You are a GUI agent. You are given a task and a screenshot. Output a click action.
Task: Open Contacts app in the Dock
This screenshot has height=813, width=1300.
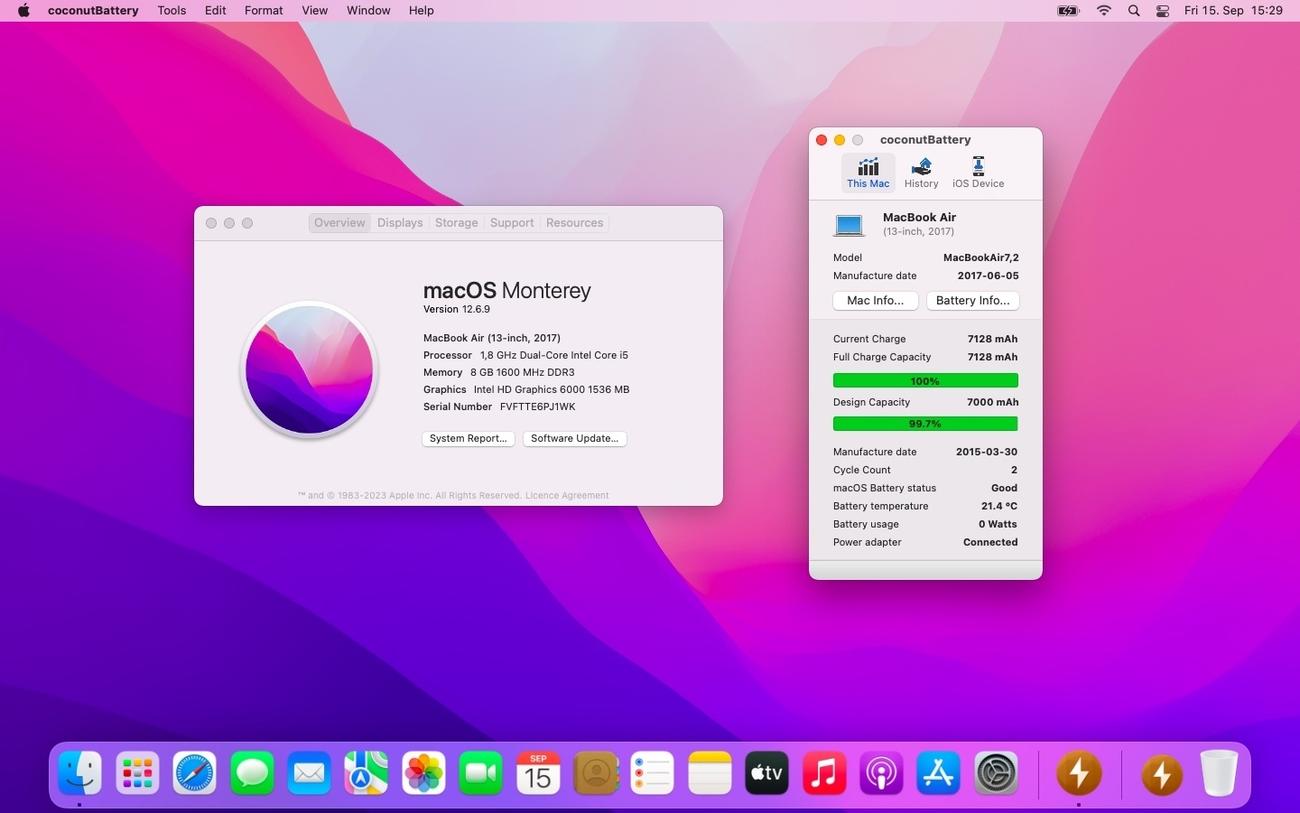596,773
